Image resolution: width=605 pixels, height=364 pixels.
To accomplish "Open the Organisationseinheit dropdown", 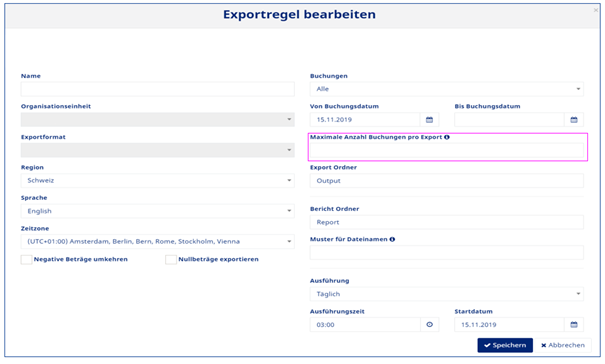I will tap(157, 120).
